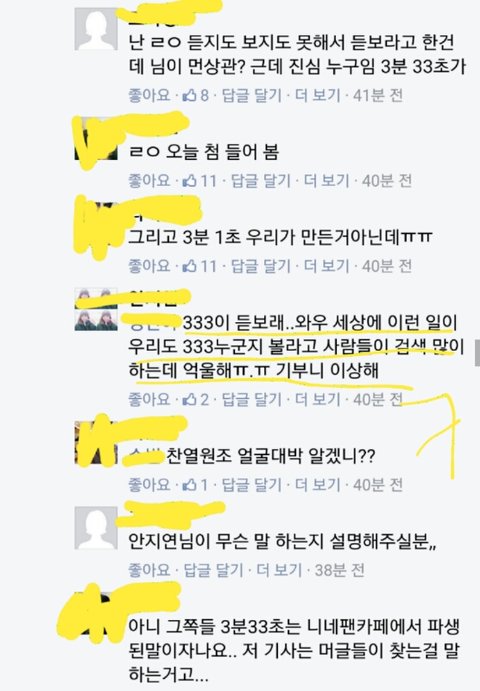Screen dimensions: 480x691
Task: Open default avatar beside 안지연님이 comment
Action: pos(96,528)
